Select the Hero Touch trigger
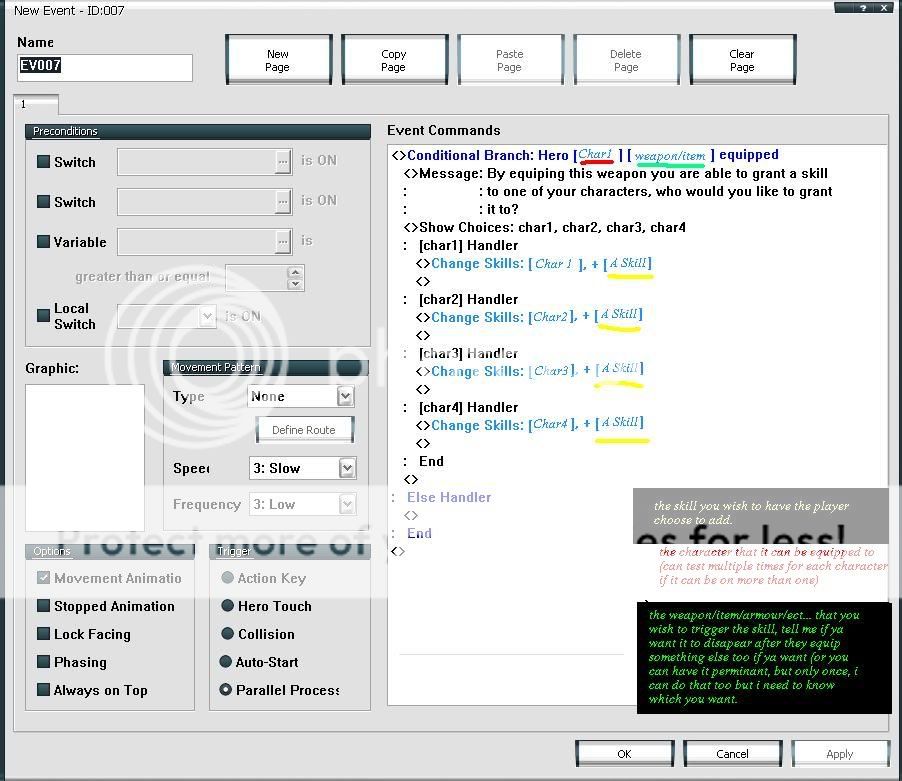This screenshot has width=902, height=781. pyautogui.click(x=227, y=606)
